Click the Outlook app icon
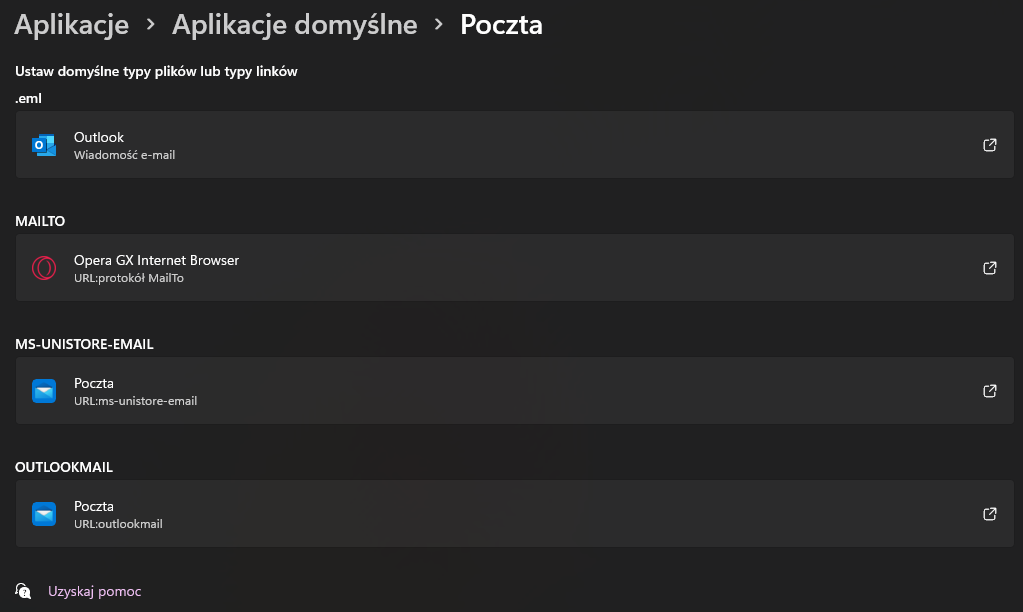The width and height of the screenshot is (1023, 612). pos(44,145)
